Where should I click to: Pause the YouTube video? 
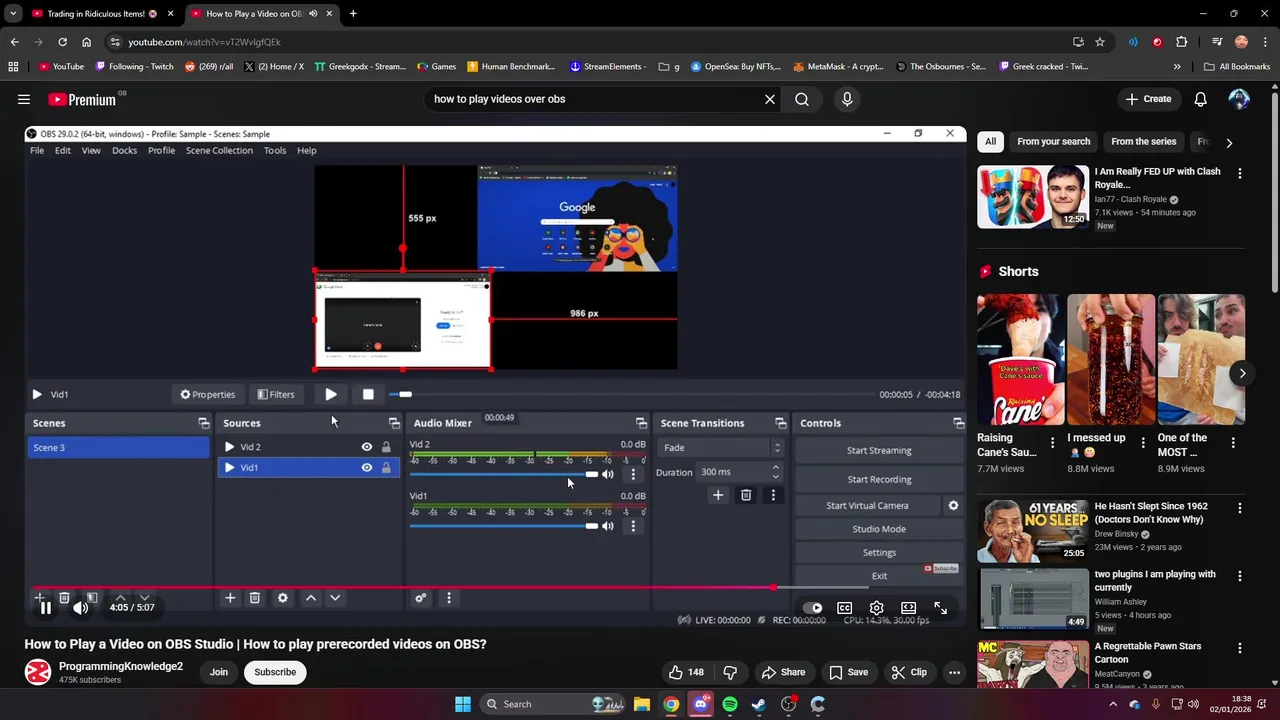(45, 608)
